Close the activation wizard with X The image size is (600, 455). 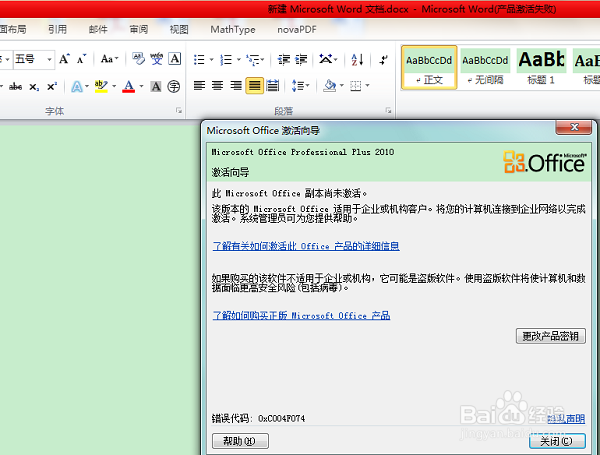pos(574,128)
